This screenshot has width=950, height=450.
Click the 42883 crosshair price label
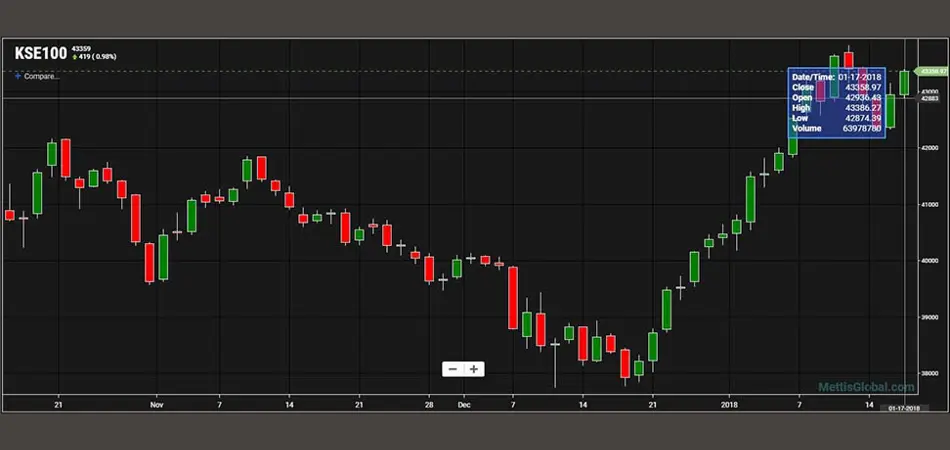[929, 98]
